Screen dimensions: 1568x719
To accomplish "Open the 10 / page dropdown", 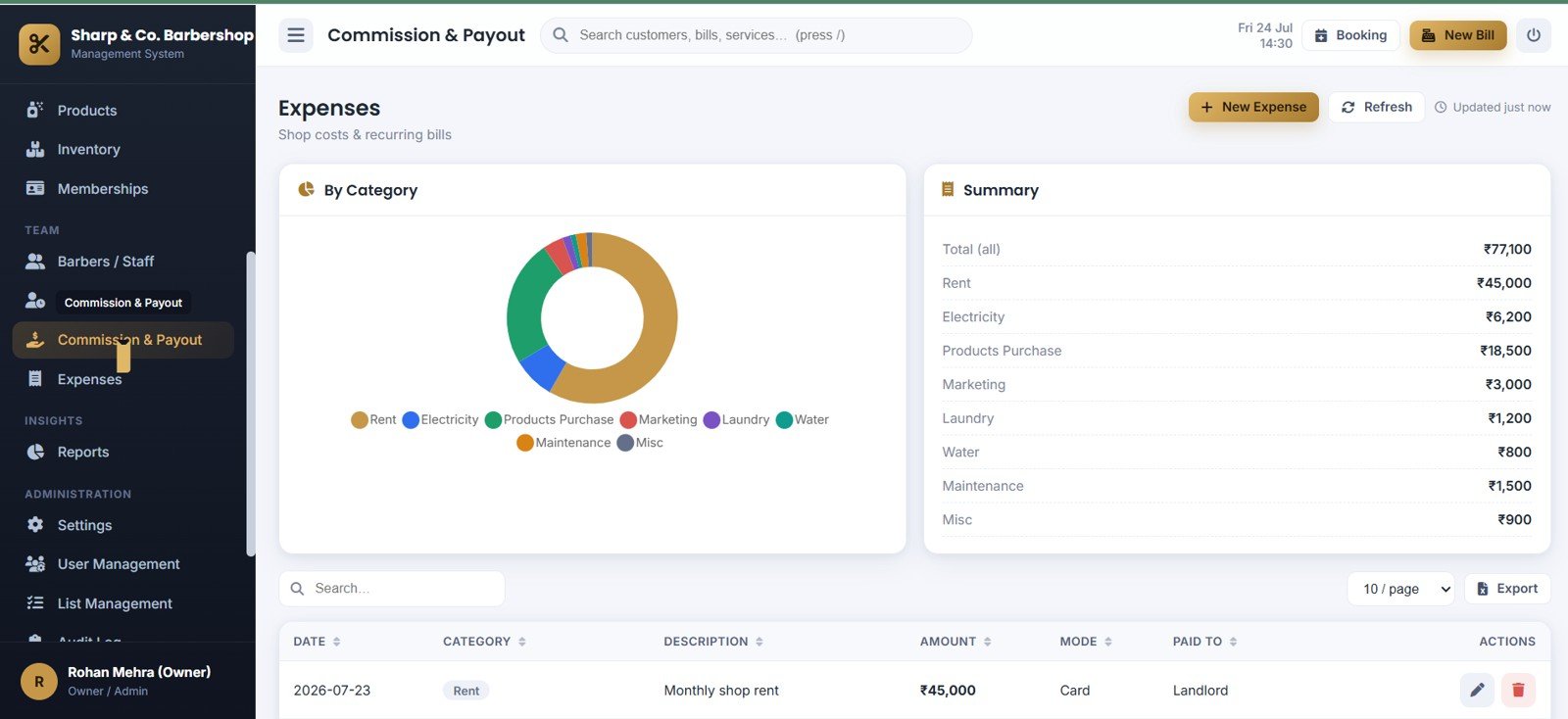I will (x=1400, y=589).
